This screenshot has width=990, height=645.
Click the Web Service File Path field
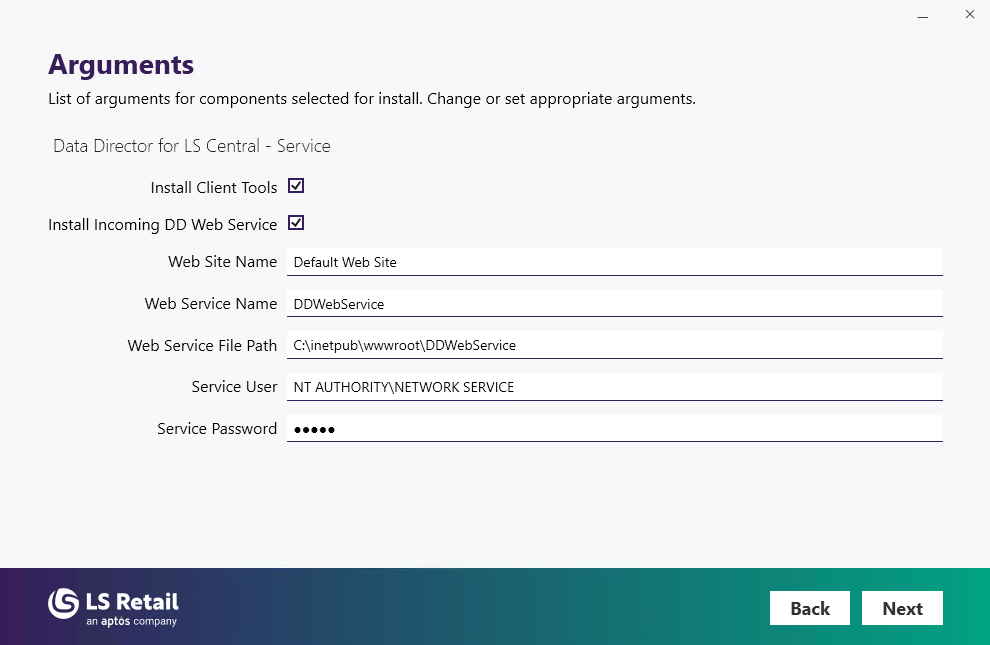[614, 345]
